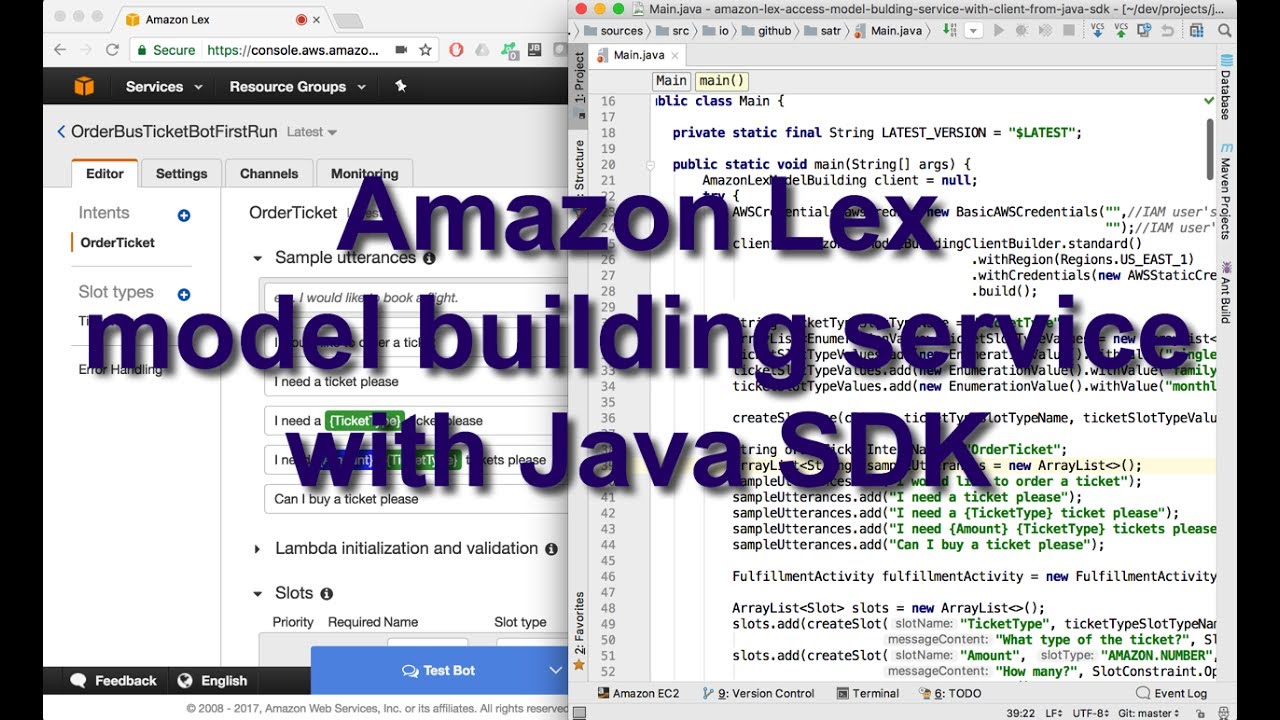Viewport: 1280px width, 720px height.
Task: Toggle the Terminal tool window
Action: pos(868,693)
